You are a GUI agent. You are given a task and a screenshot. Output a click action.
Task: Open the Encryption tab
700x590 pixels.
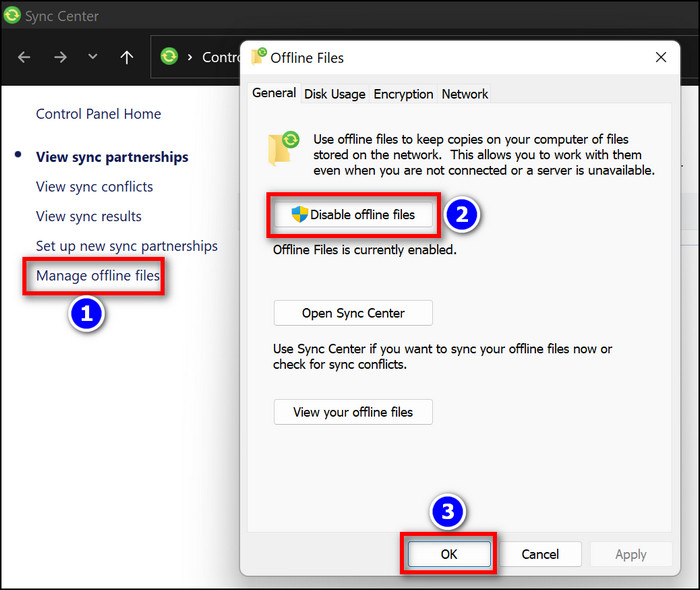pyautogui.click(x=404, y=94)
